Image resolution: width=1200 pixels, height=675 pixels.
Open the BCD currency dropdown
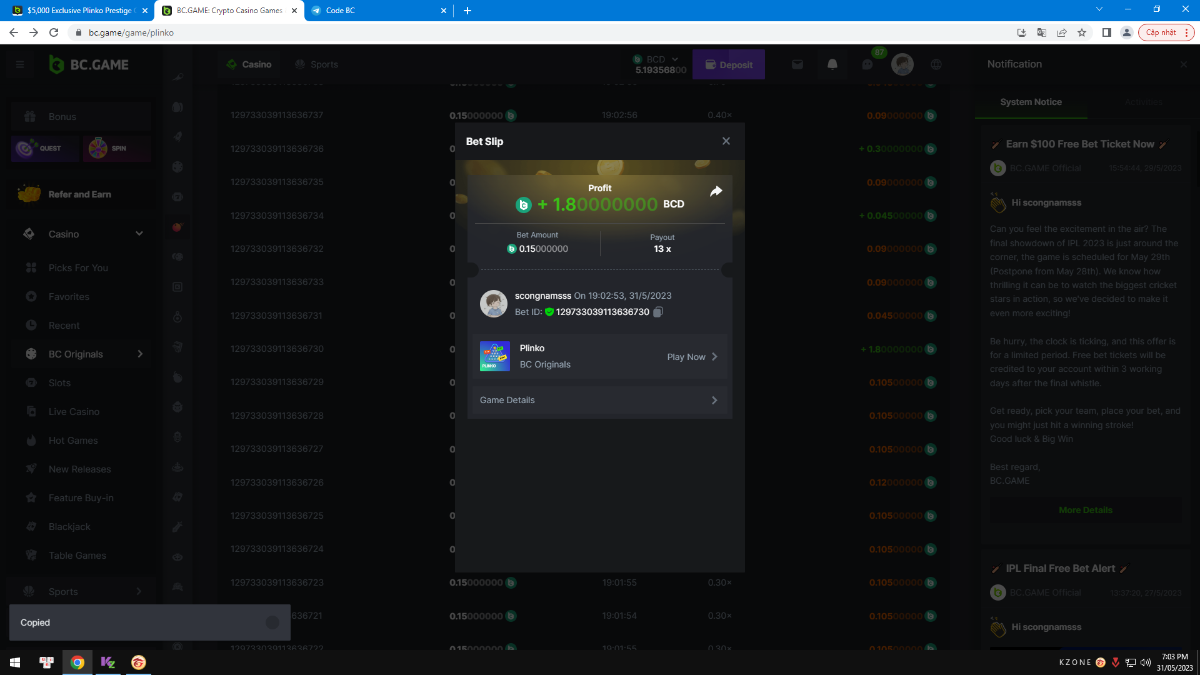[675, 59]
